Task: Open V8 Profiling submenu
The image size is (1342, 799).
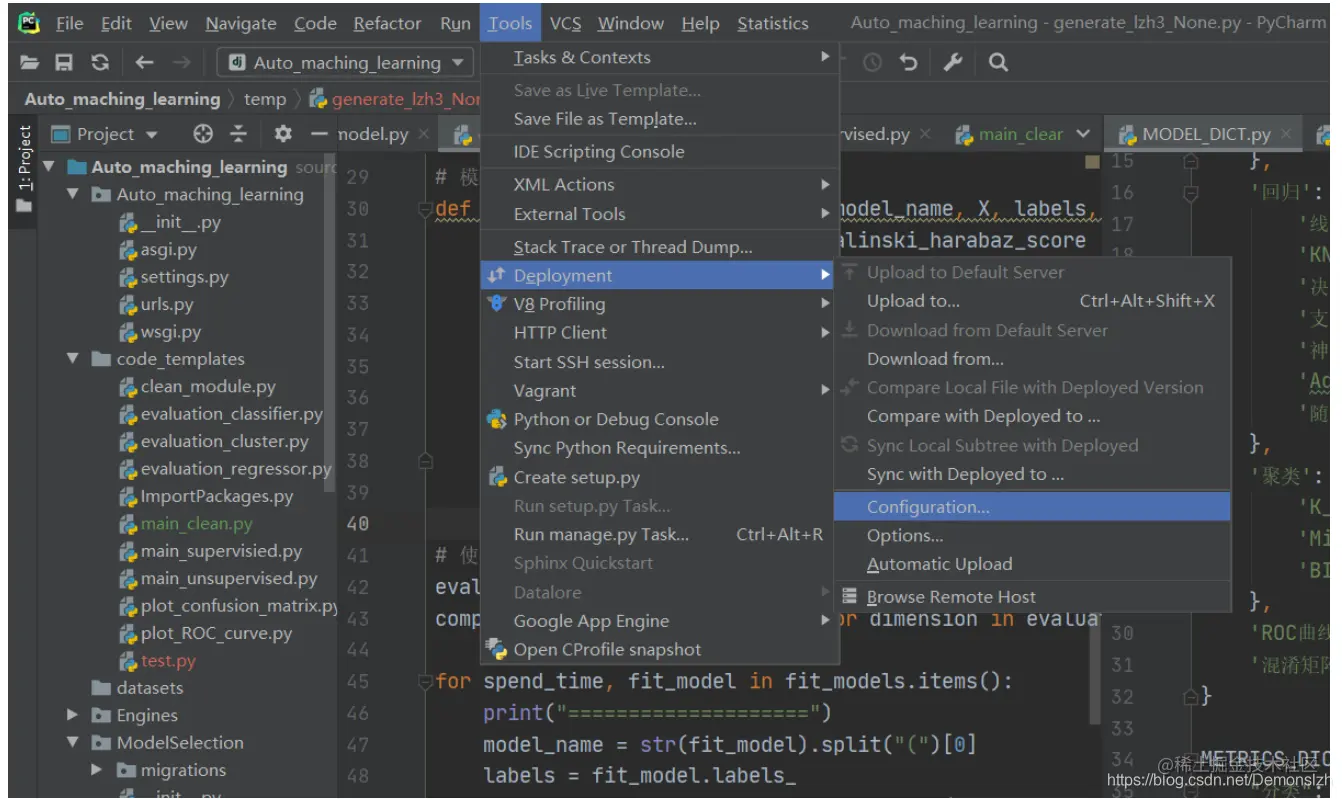Action: tap(659, 304)
